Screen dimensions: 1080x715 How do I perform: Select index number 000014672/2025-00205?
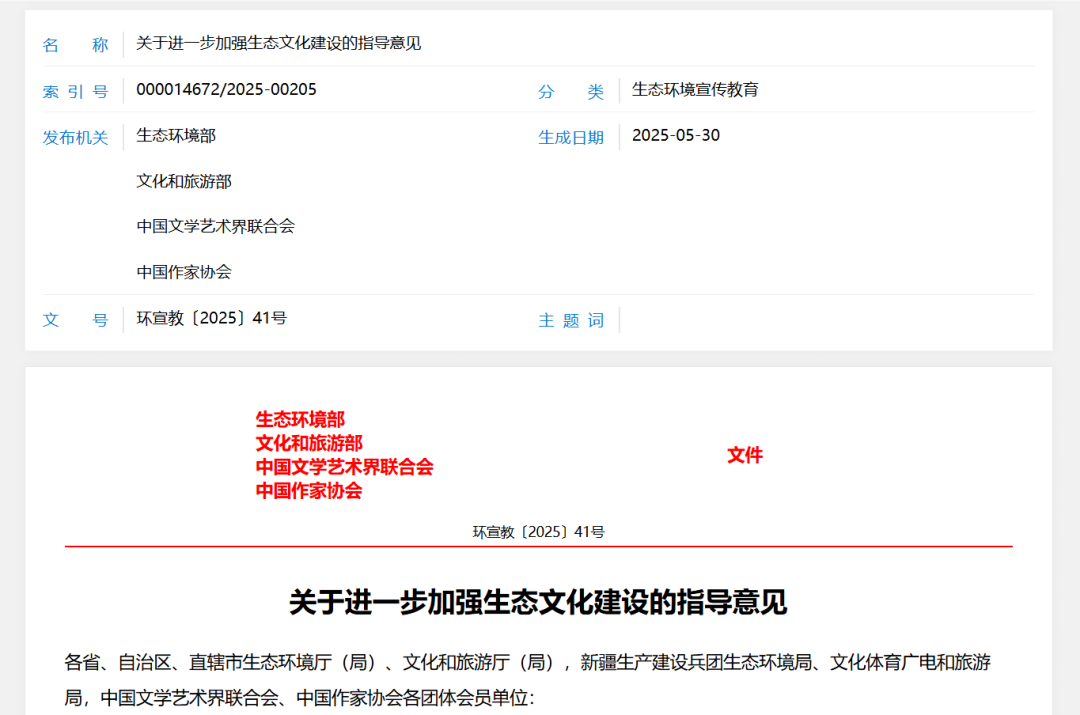click(227, 90)
